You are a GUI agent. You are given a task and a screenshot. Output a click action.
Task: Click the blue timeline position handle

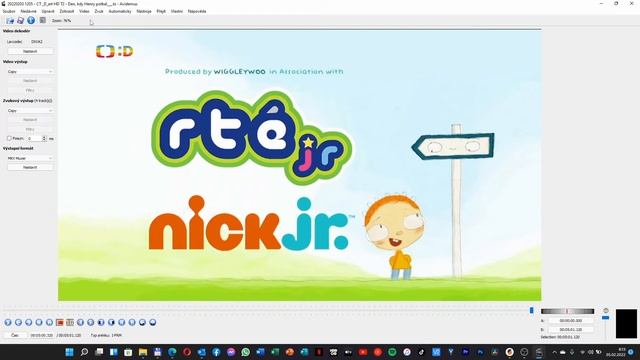coord(531,311)
